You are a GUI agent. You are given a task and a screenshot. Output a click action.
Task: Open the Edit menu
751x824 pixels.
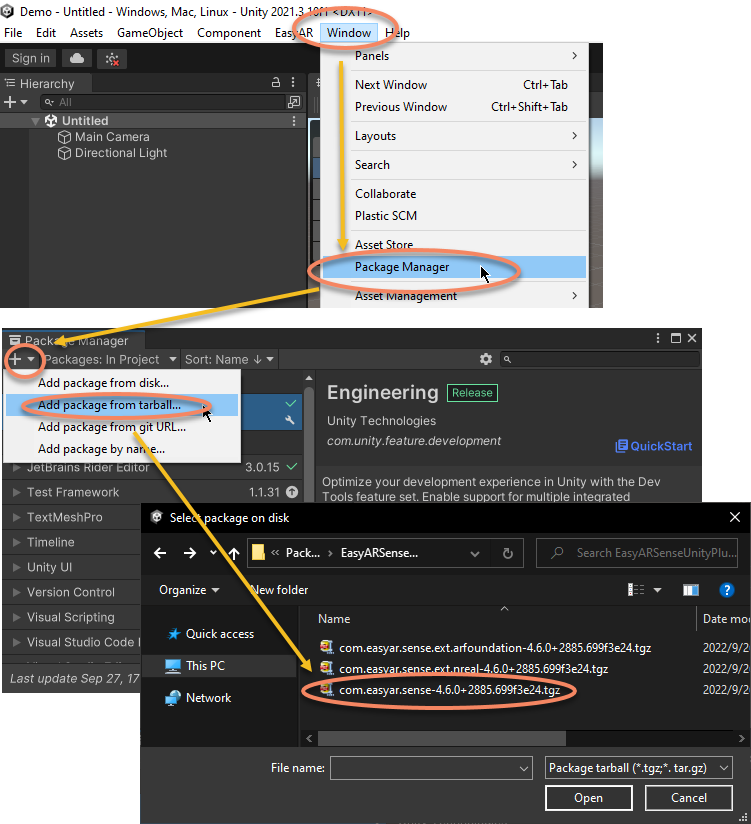[46, 33]
